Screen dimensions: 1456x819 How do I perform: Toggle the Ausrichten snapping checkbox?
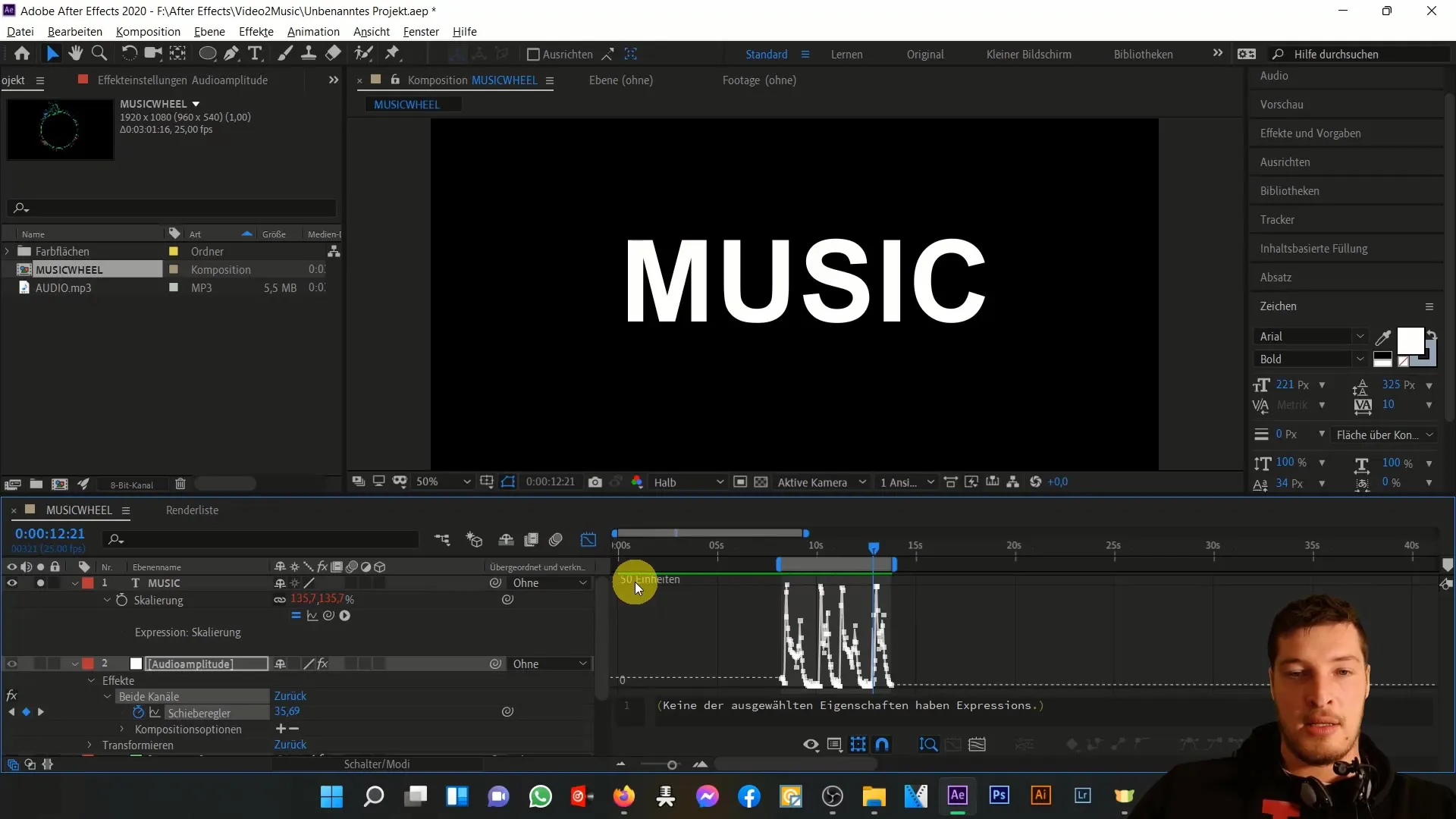click(533, 55)
